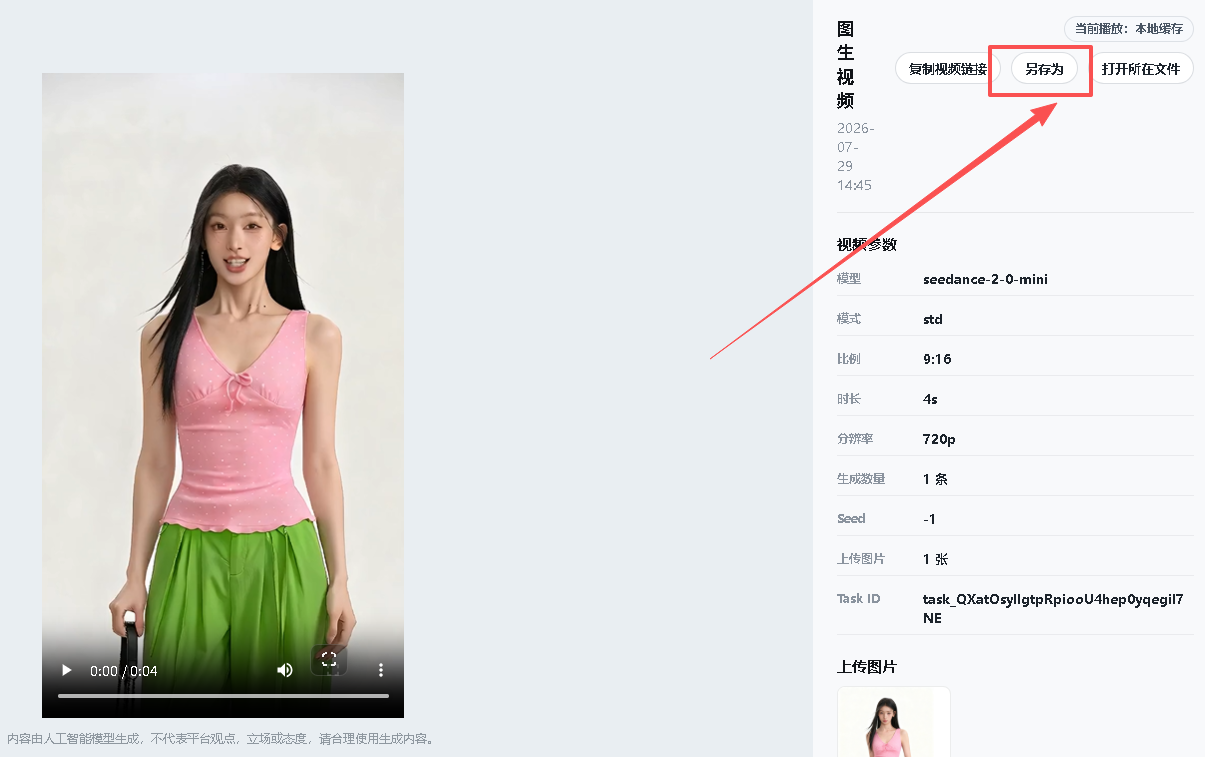Select the model value seedance-2-0-mini
This screenshot has height=757, width=1205.
coord(985,279)
